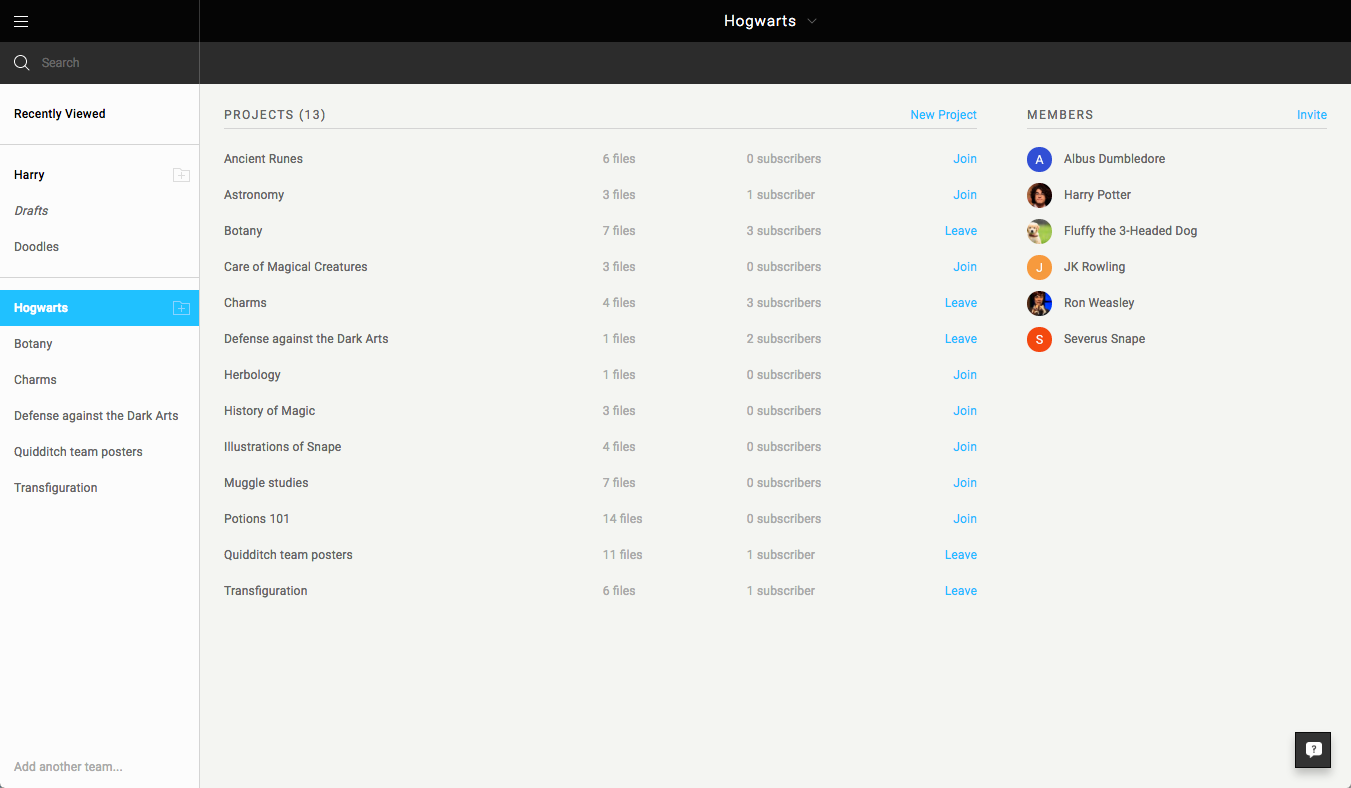Viewport: 1351px width, 788px height.
Task: Open Charms in the project list
Action: coord(245,303)
